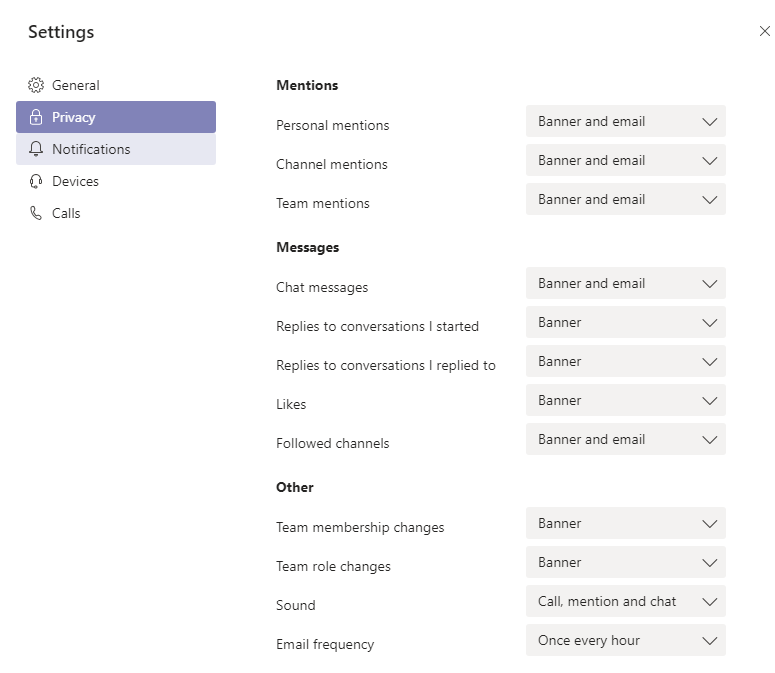Close the Settings dialog with X

point(765,31)
